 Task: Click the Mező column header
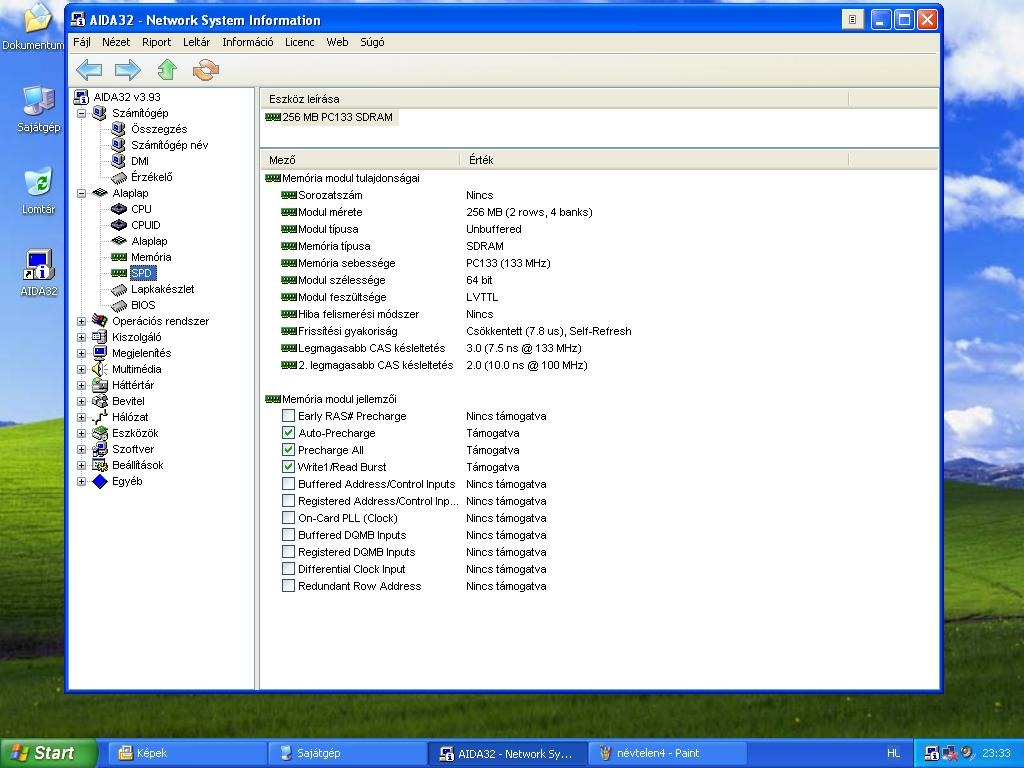pos(360,159)
